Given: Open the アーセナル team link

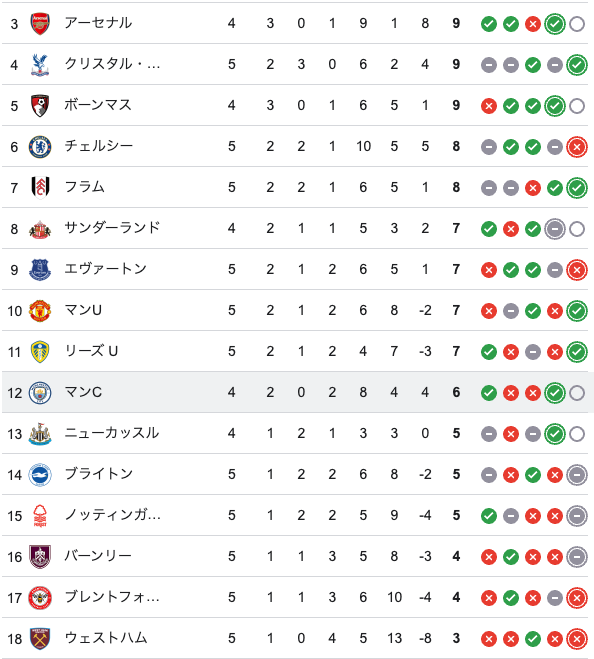Looking at the screenshot, I should 98,23.
